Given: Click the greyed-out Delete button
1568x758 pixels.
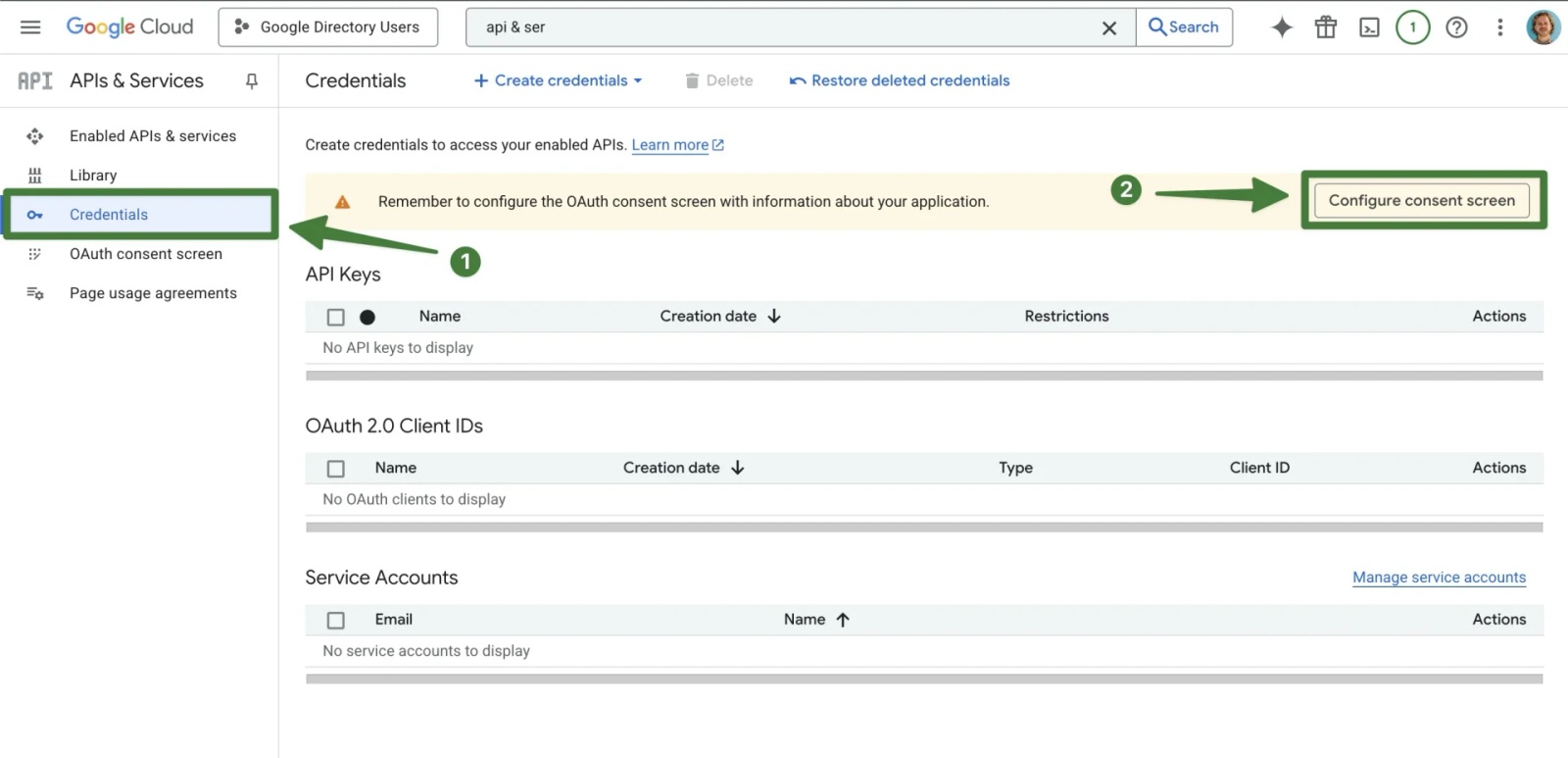Looking at the screenshot, I should coord(719,80).
